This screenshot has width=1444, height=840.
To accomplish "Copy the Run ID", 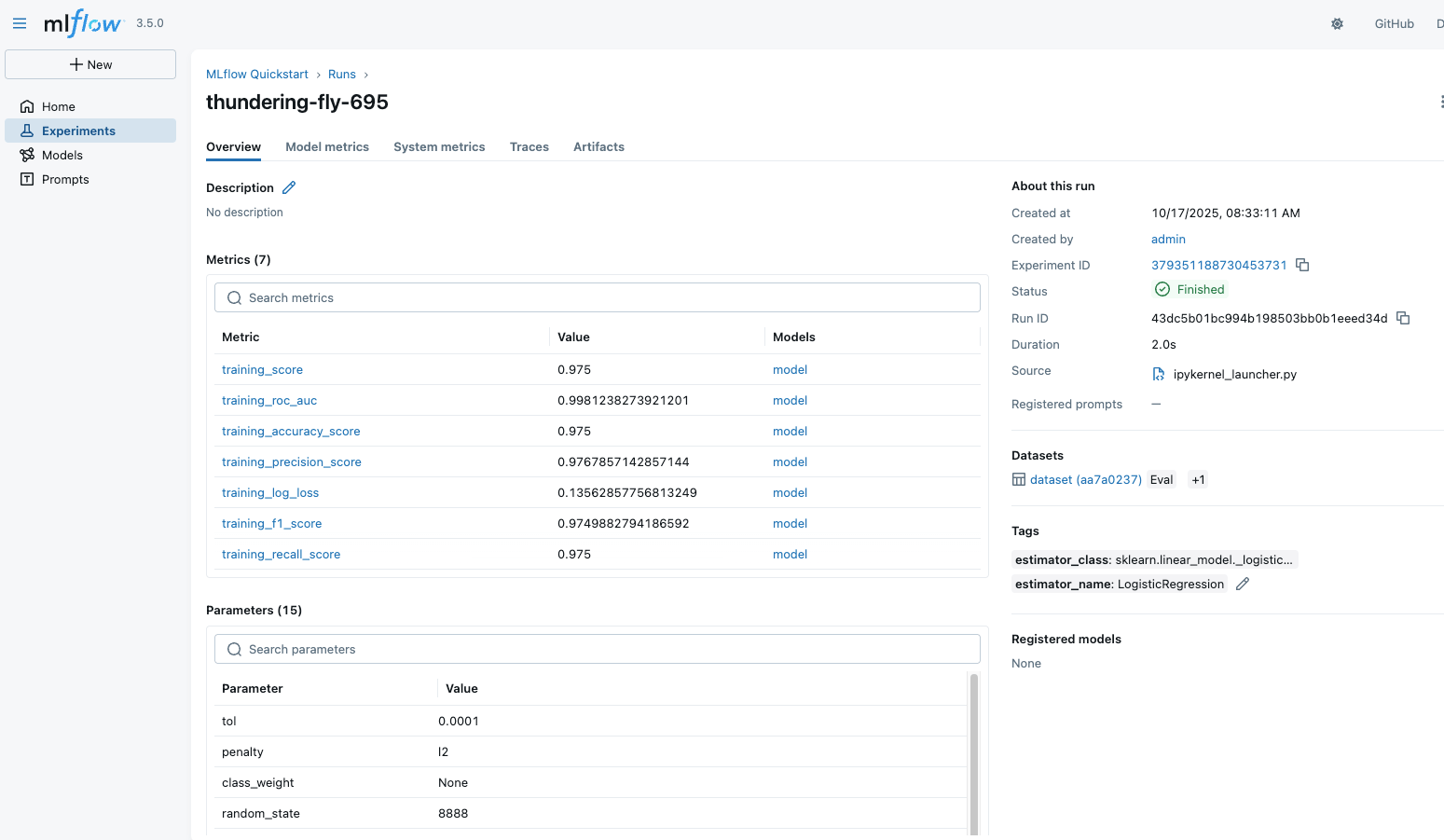I will pos(1403,318).
